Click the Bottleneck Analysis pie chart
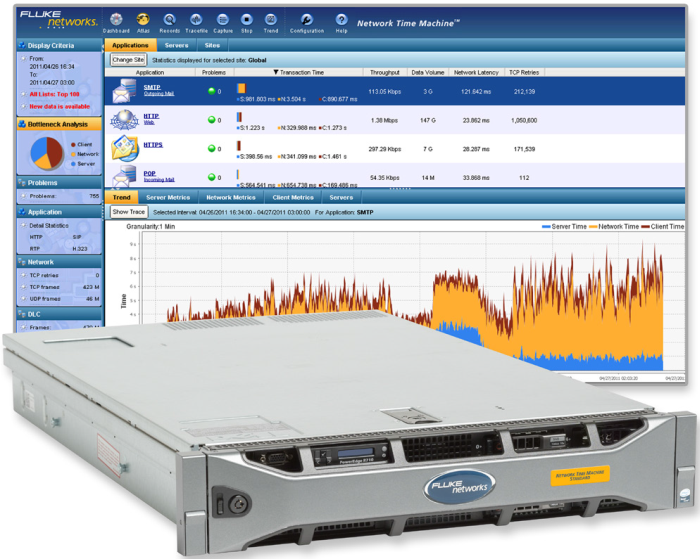This screenshot has height=559, width=700. [x=47, y=153]
